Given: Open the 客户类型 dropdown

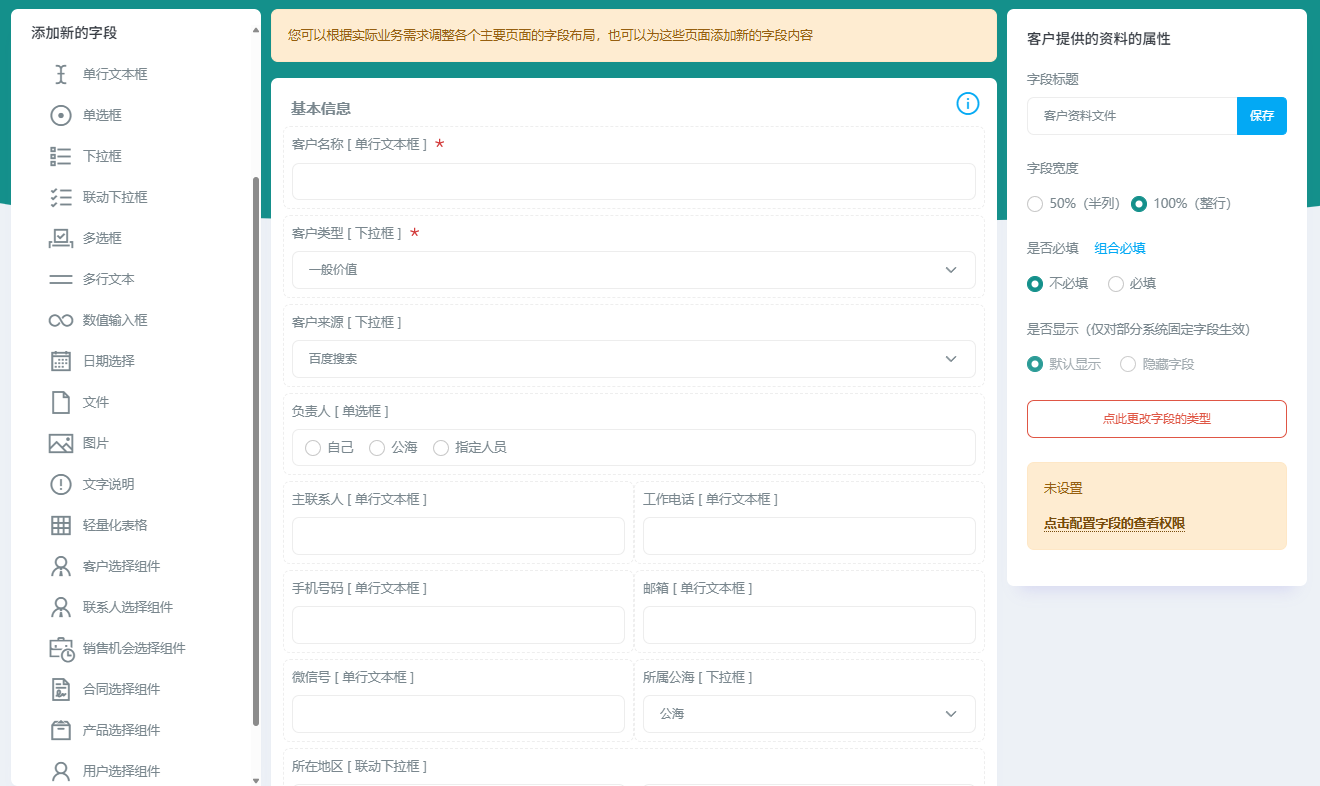Looking at the screenshot, I should point(634,270).
